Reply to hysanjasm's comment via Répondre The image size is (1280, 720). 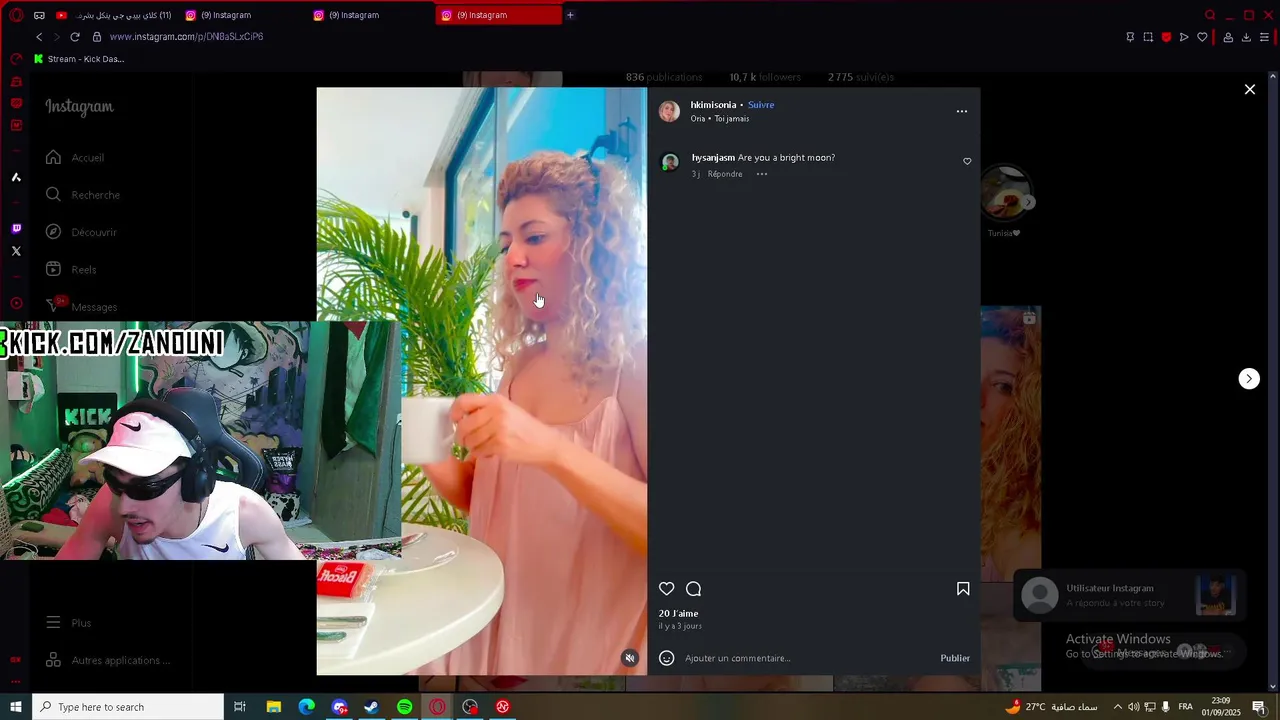(x=725, y=174)
